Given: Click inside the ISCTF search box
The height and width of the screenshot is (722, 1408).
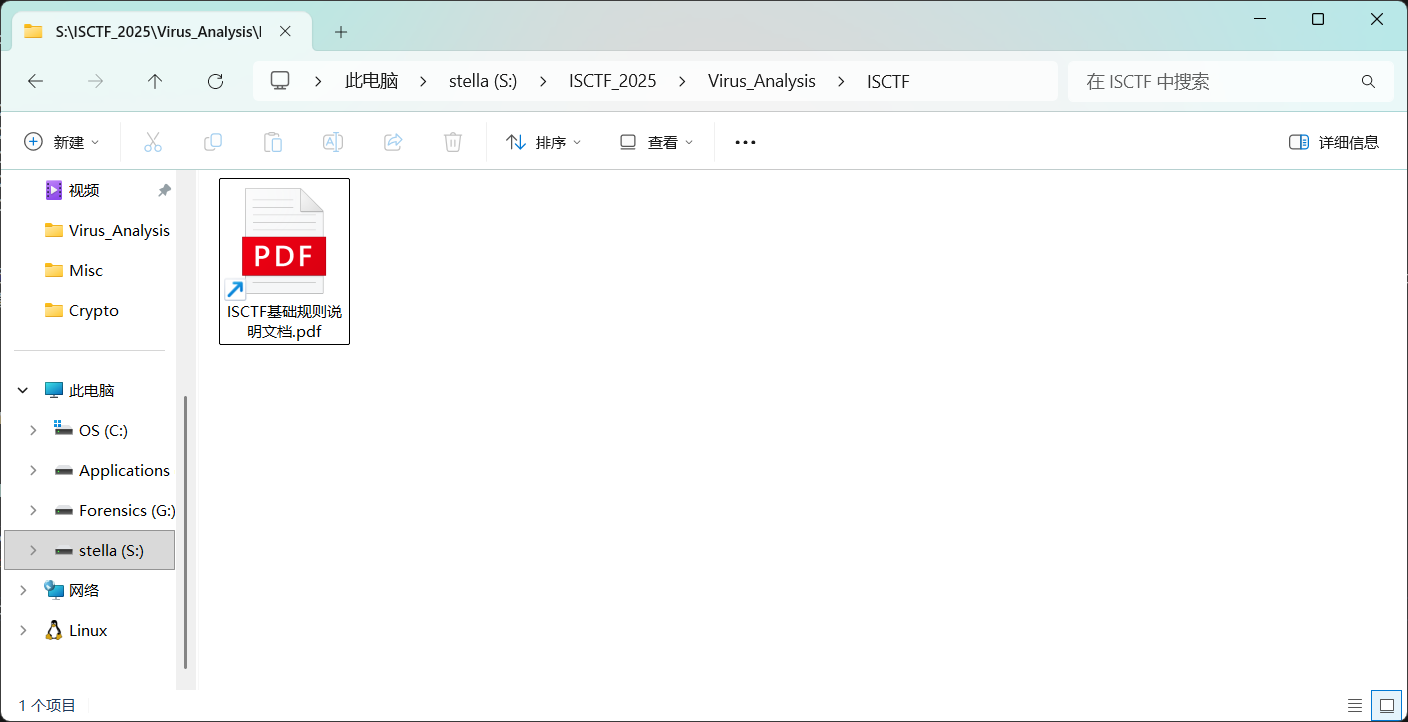Looking at the screenshot, I should point(1230,81).
